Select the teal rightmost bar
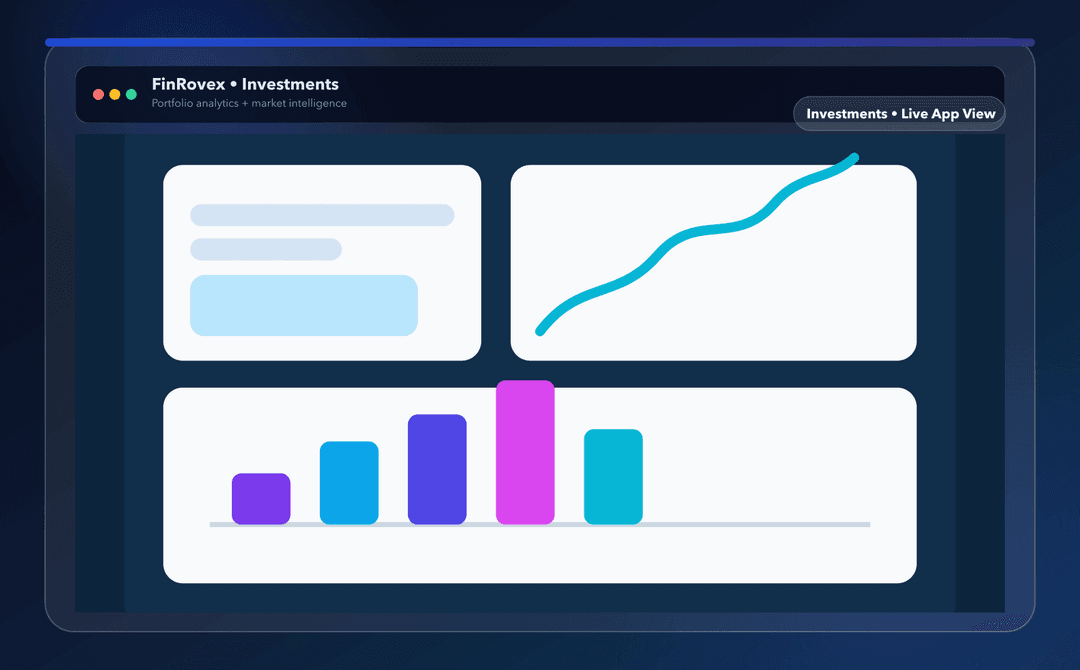Image resolution: width=1080 pixels, height=670 pixels. pyautogui.click(x=612, y=475)
